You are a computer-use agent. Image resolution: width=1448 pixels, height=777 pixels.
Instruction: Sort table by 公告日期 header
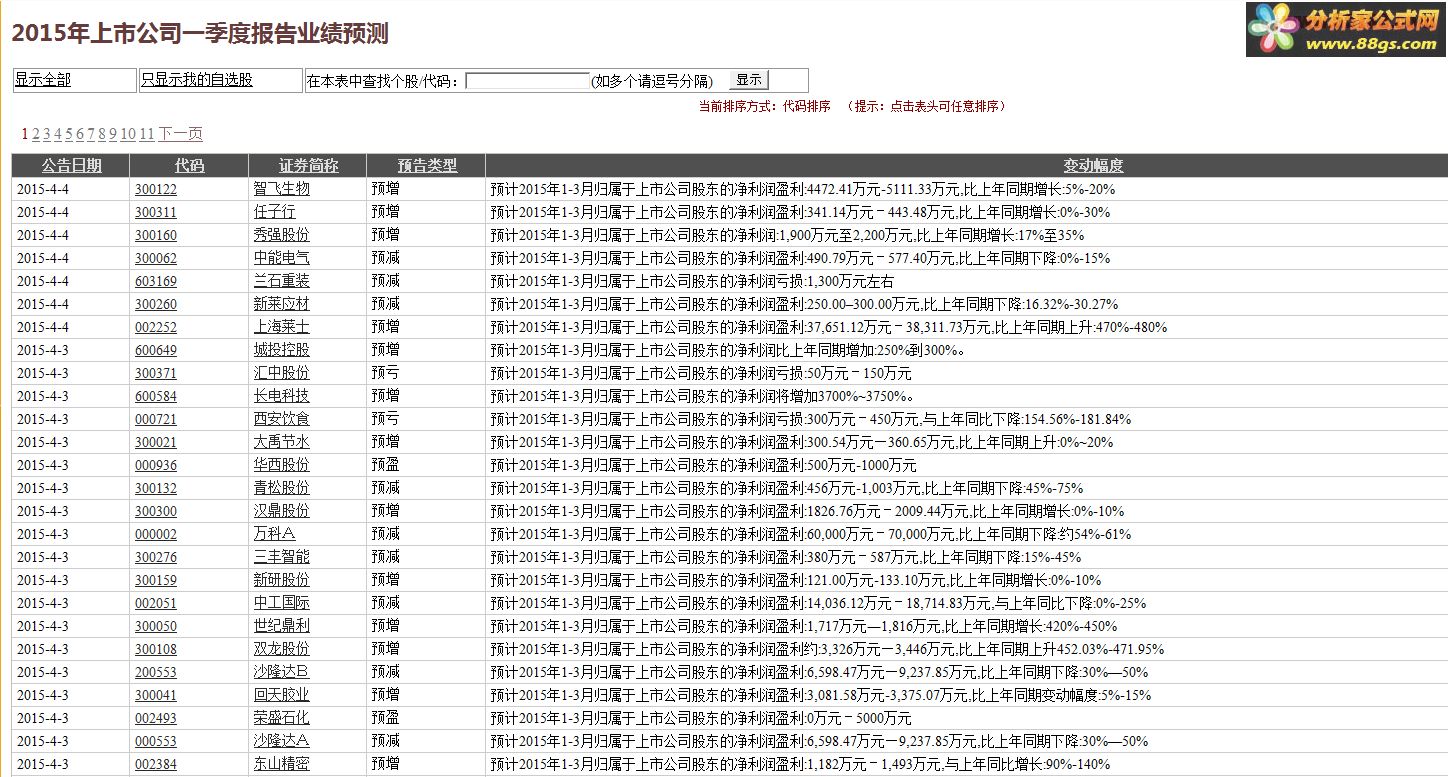71,166
